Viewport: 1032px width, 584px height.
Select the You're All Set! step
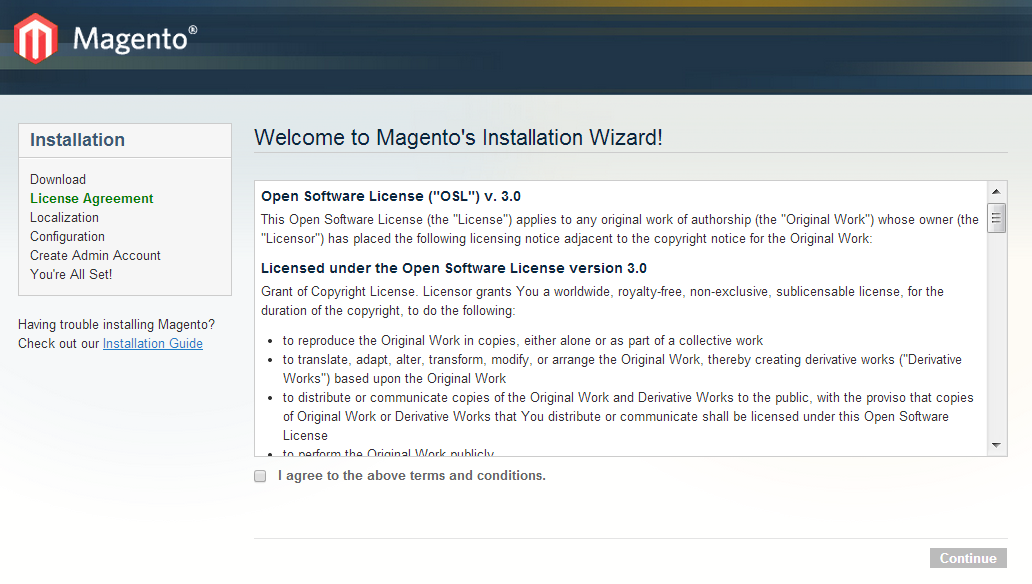(71, 275)
